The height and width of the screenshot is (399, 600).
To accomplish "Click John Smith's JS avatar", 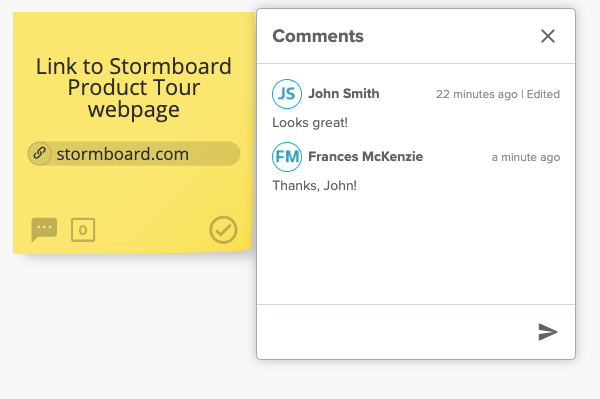I will [x=287, y=94].
